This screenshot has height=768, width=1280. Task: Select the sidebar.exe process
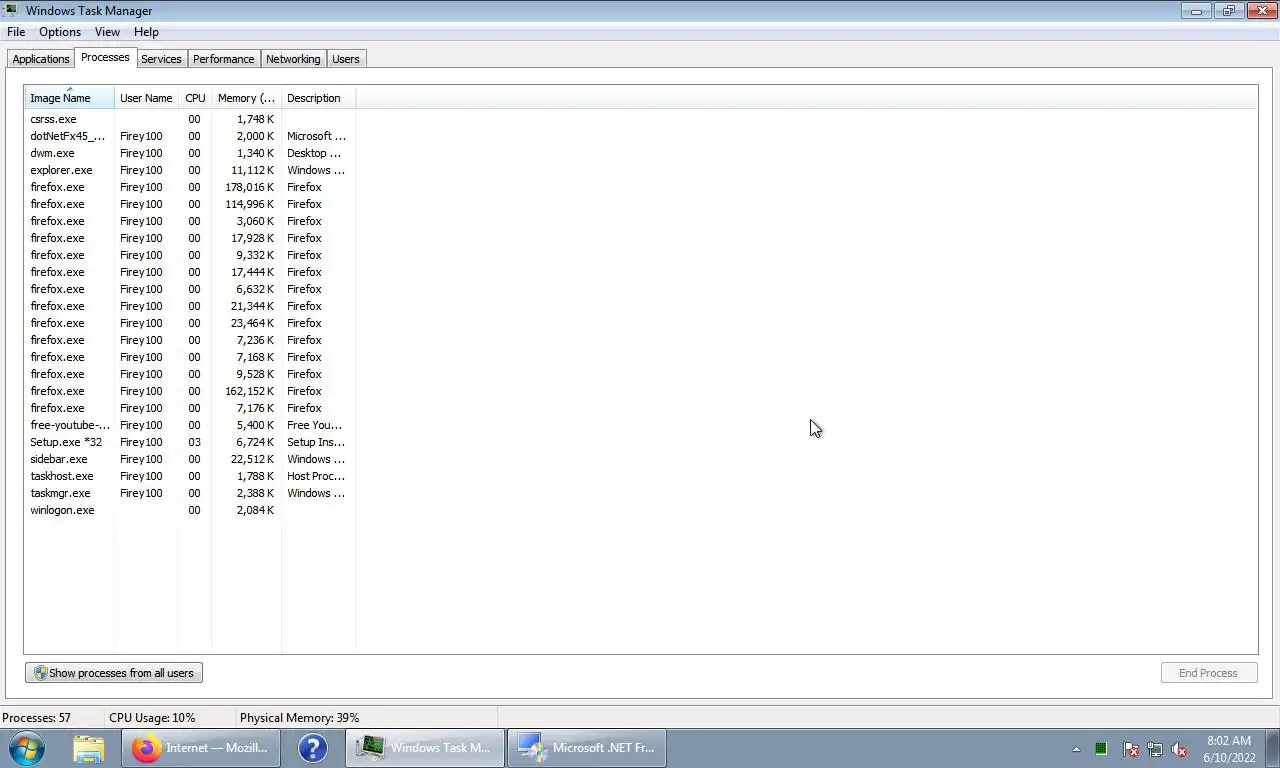coord(190,459)
